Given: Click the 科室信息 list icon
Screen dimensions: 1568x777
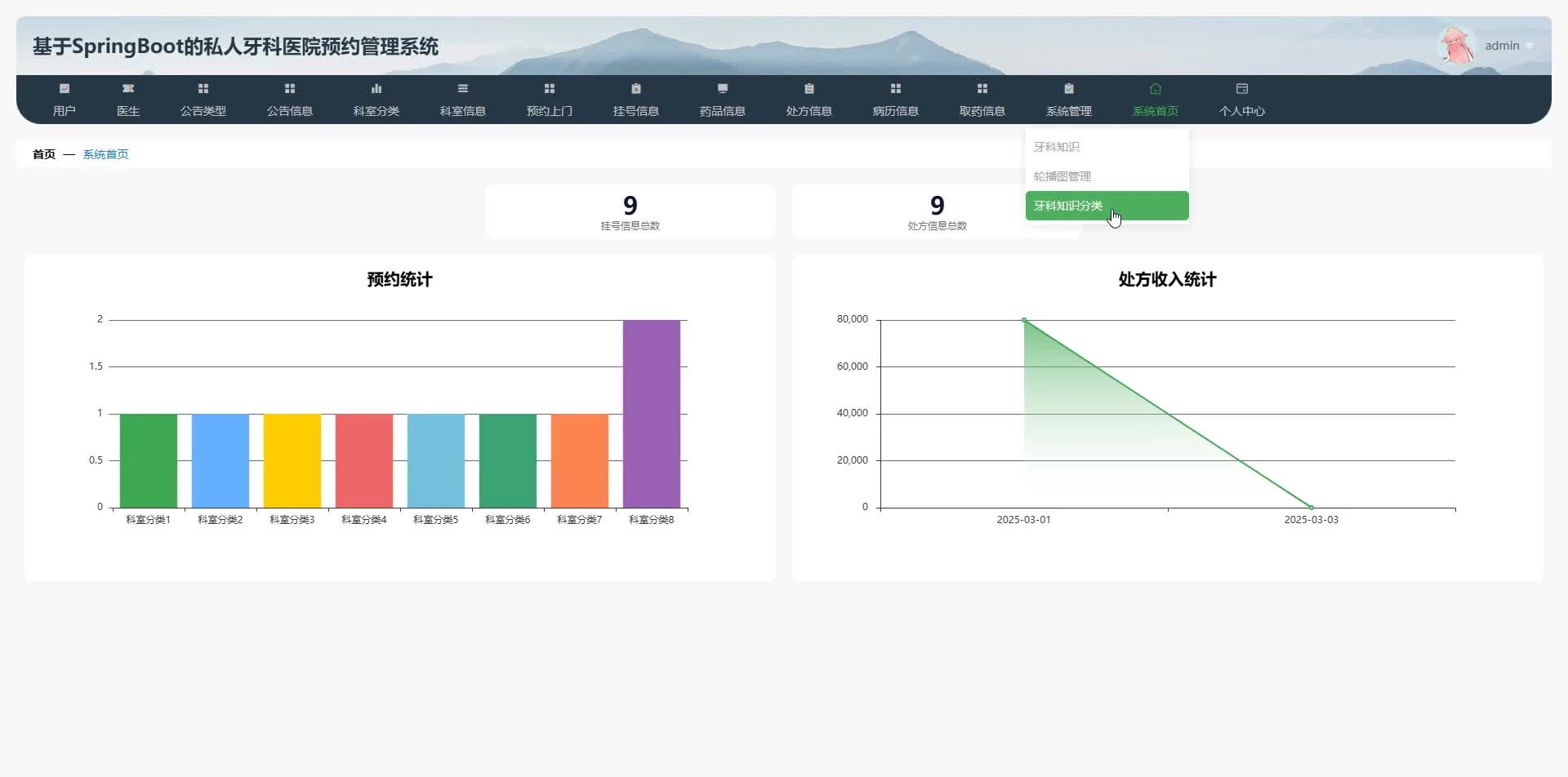Looking at the screenshot, I should point(463,88).
